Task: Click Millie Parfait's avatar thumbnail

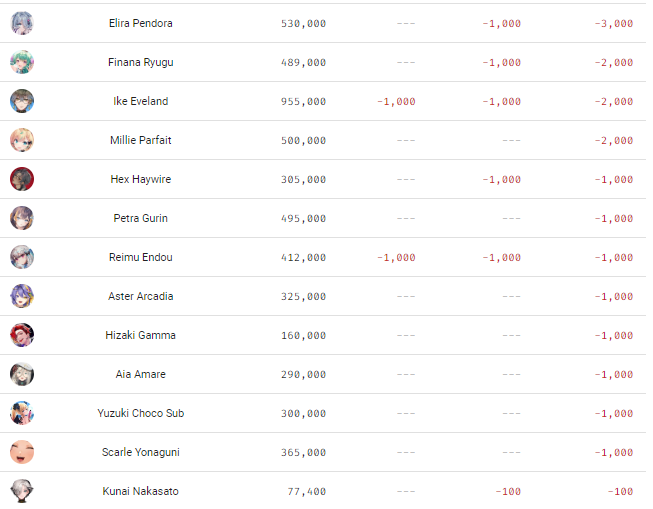Action: coord(22,140)
